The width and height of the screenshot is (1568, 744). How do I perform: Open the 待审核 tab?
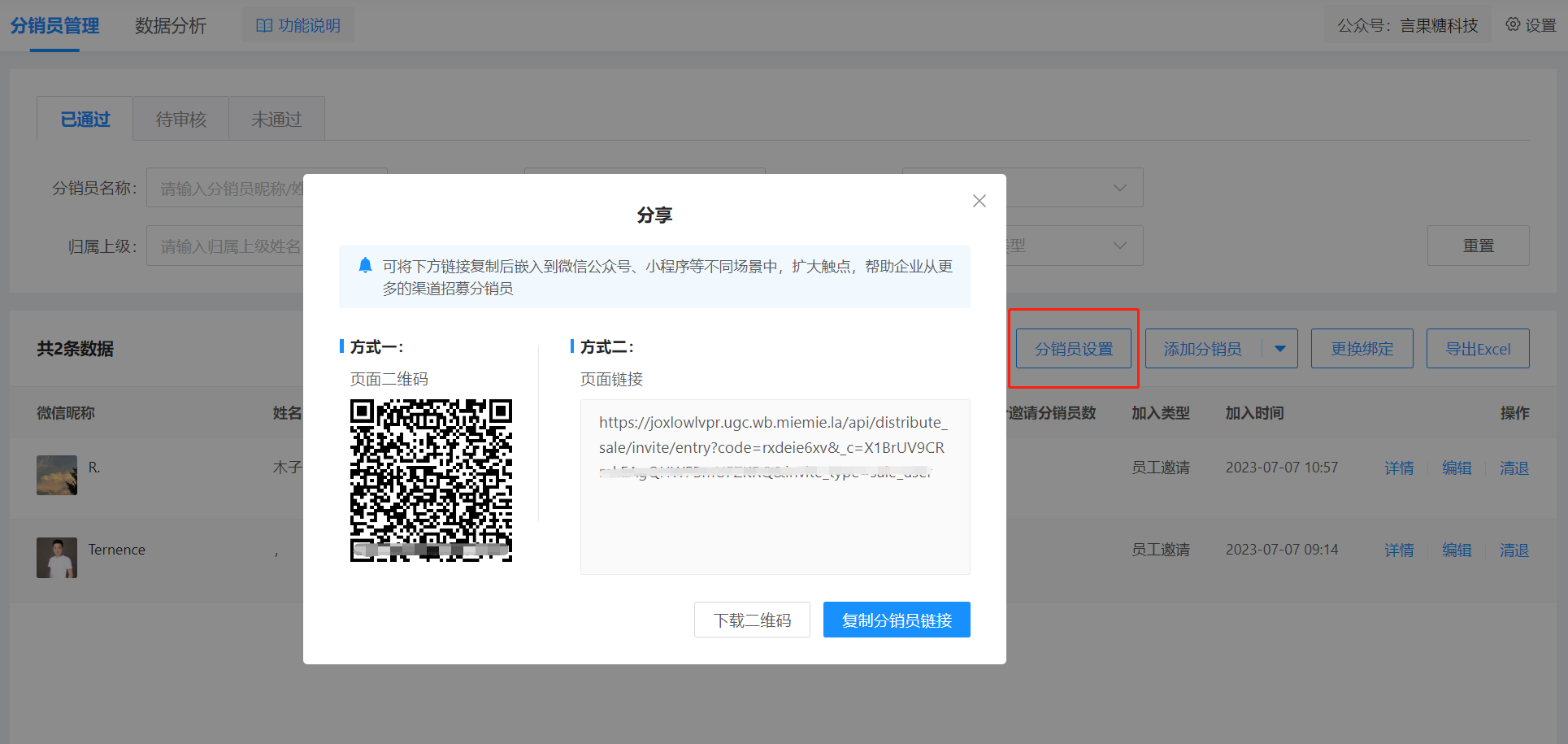[180, 119]
